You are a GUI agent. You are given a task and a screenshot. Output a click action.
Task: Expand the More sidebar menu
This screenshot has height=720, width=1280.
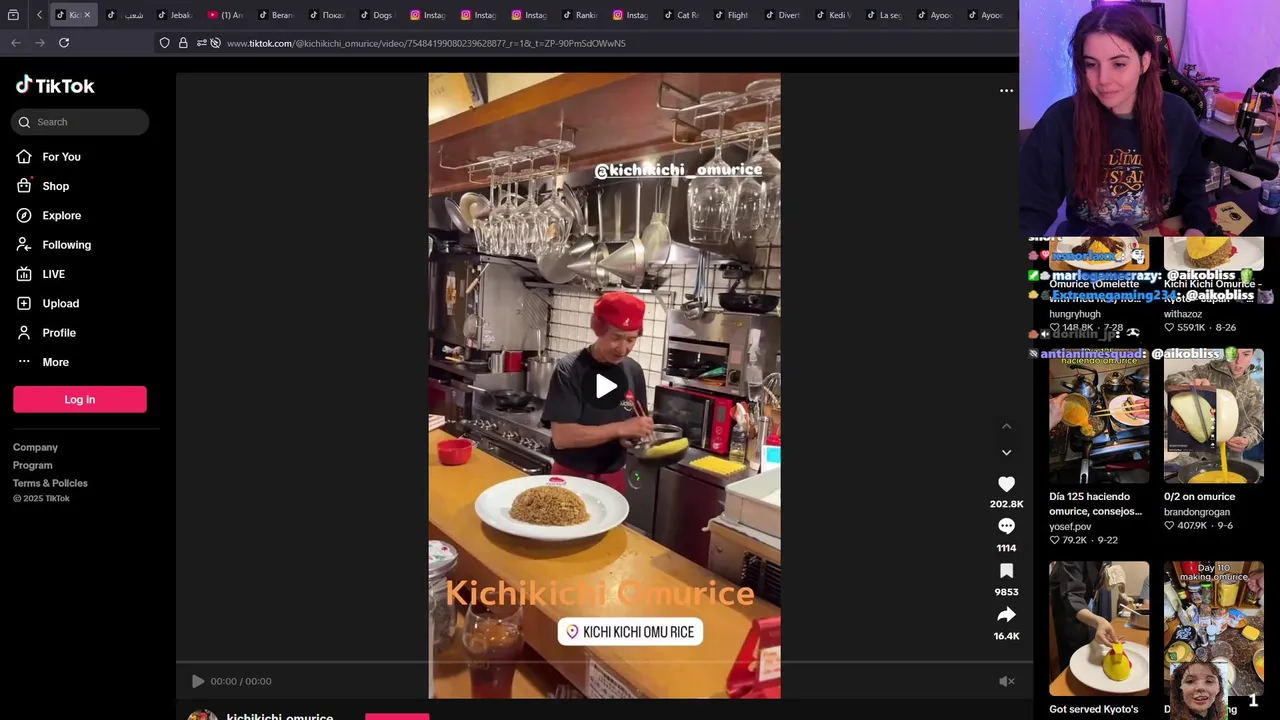(55, 362)
